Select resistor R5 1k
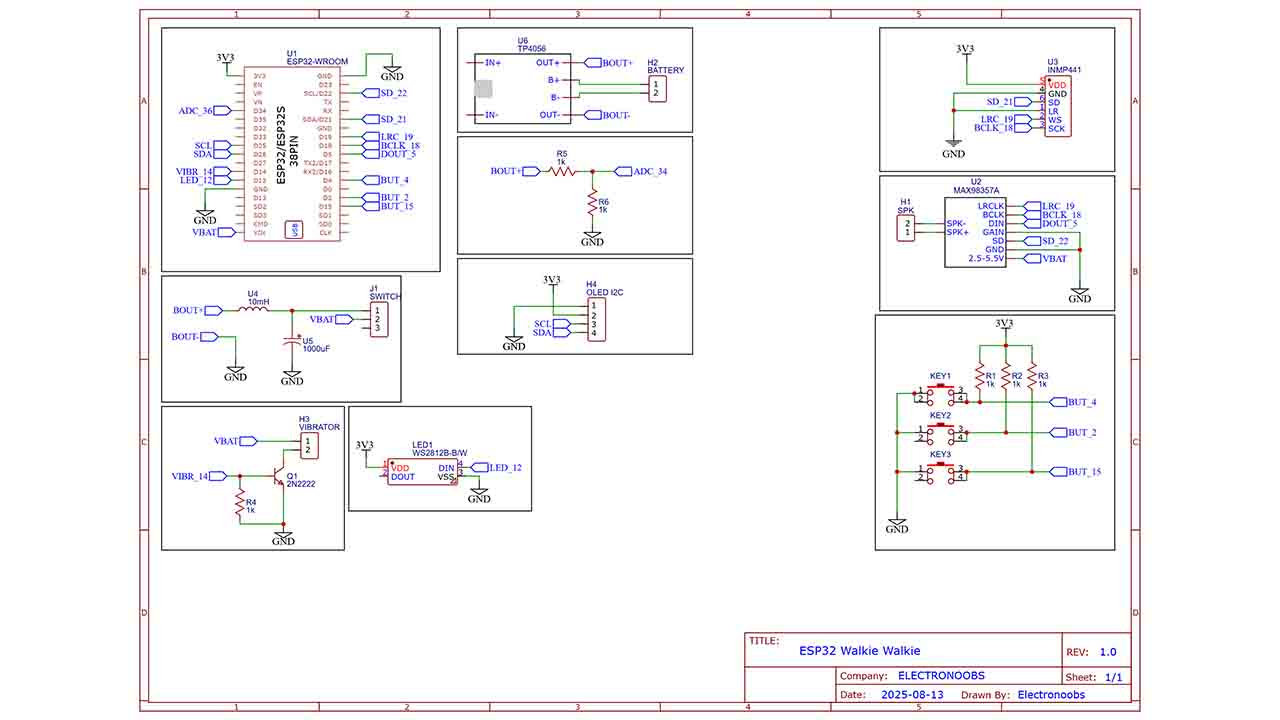 560,170
